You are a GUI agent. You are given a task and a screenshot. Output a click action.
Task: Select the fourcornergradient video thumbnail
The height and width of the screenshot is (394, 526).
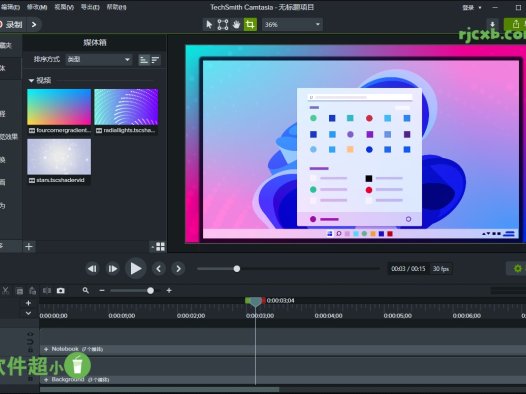click(x=59, y=107)
